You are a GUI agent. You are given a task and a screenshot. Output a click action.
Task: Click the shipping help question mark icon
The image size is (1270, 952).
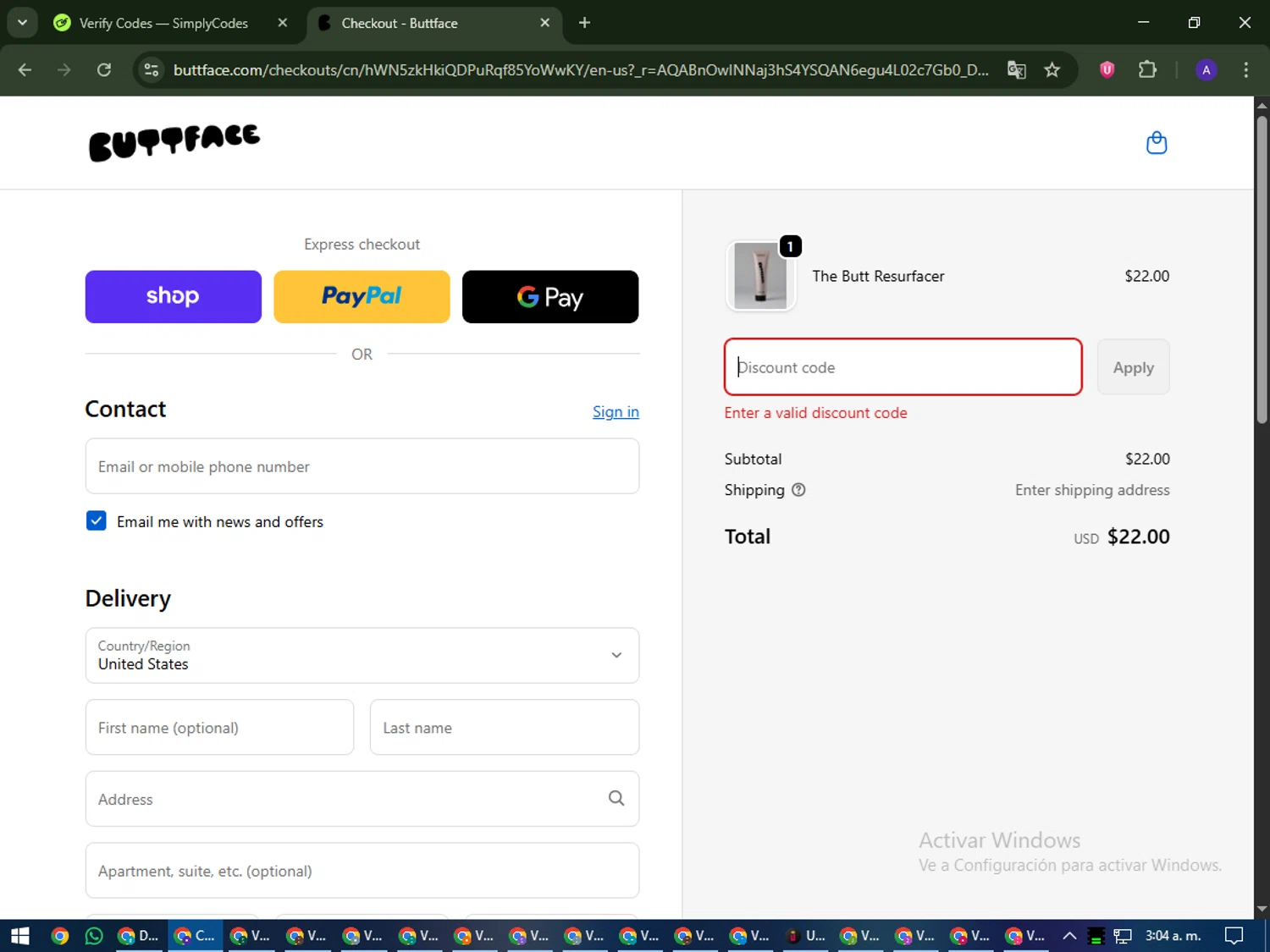[x=798, y=490]
